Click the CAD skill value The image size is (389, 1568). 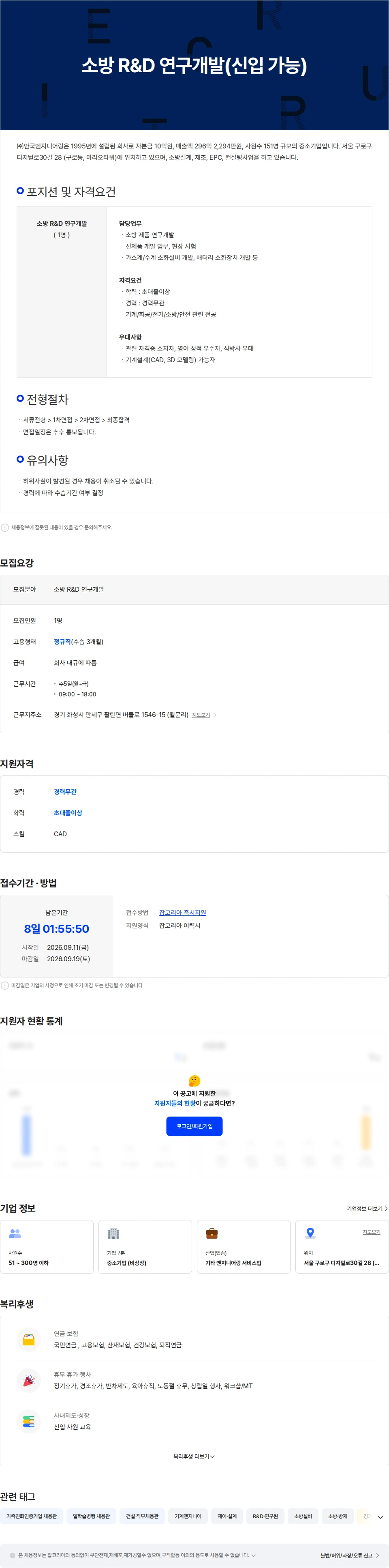point(60,834)
